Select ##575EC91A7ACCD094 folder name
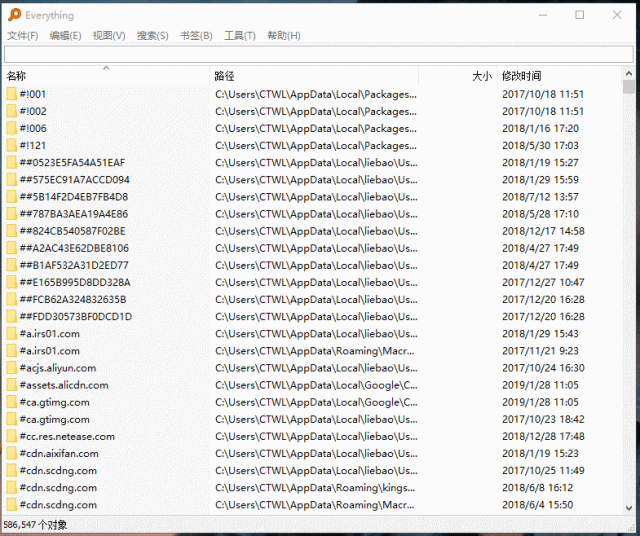Image resolution: width=640 pixels, height=536 pixels. (x=75, y=180)
